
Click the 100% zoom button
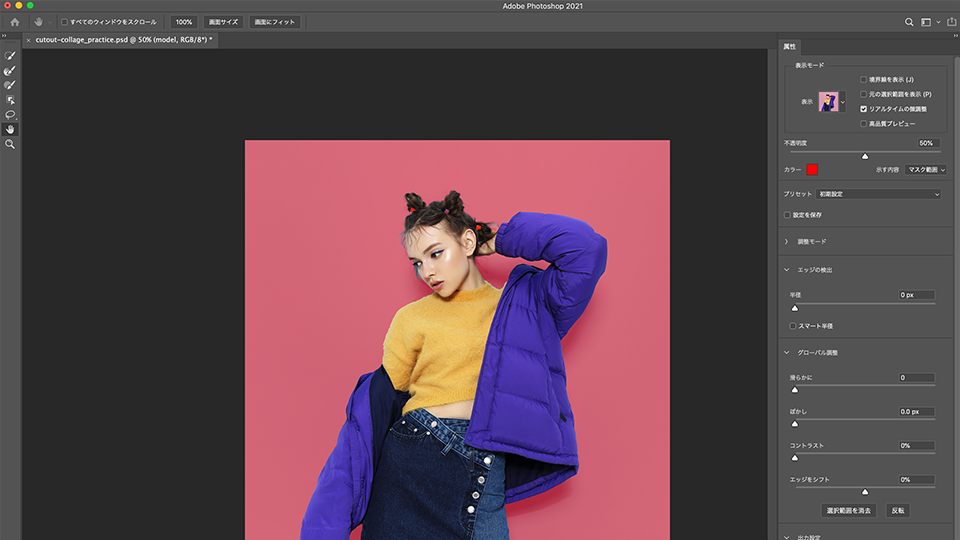(x=184, y=22)
